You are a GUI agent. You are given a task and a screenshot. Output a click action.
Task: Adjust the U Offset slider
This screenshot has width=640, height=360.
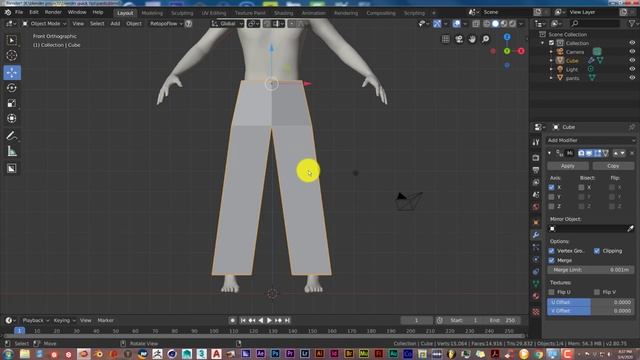click(591, 302)
